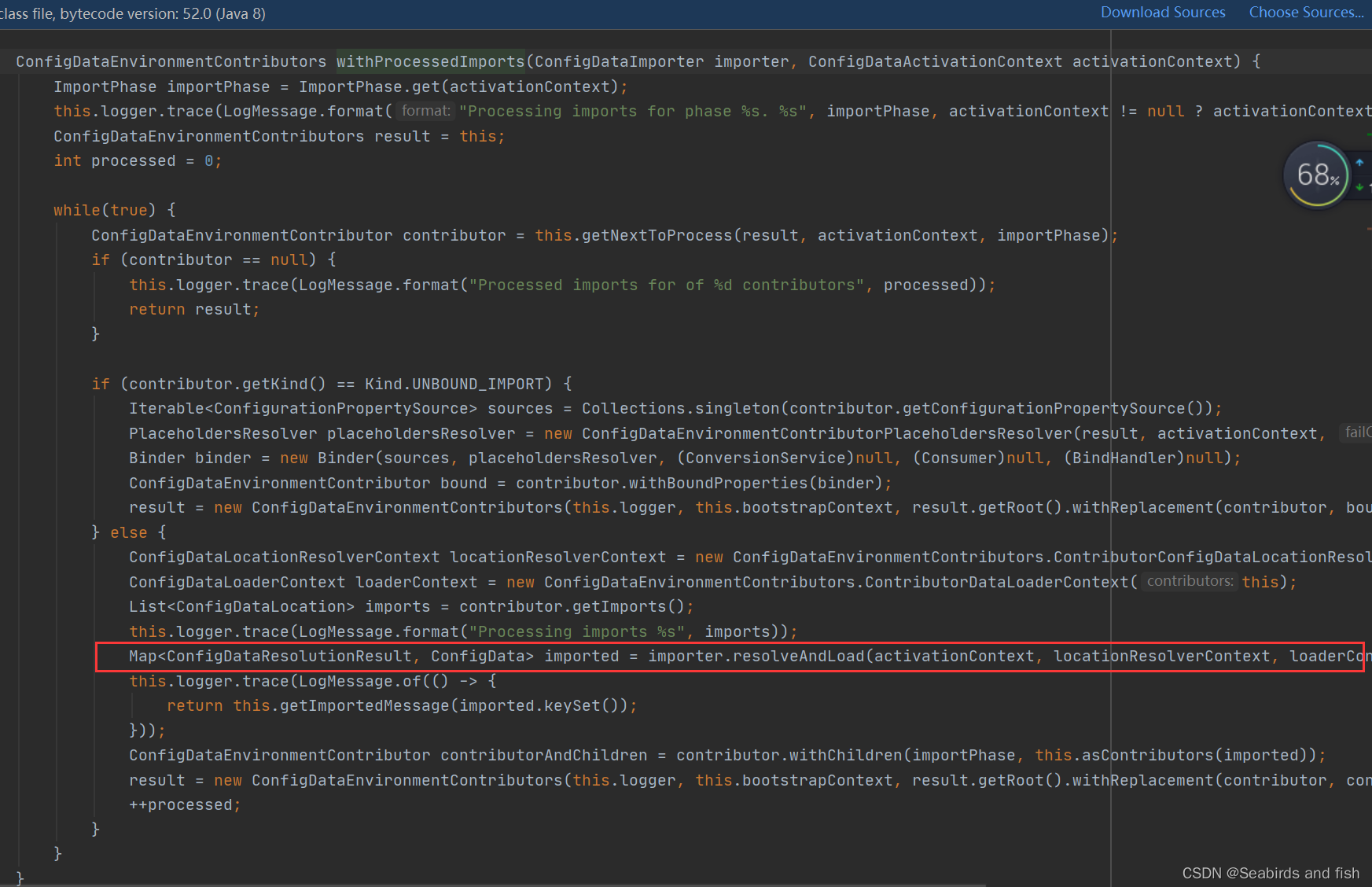Click ImportPhase.get(activationContext) call

458,86
